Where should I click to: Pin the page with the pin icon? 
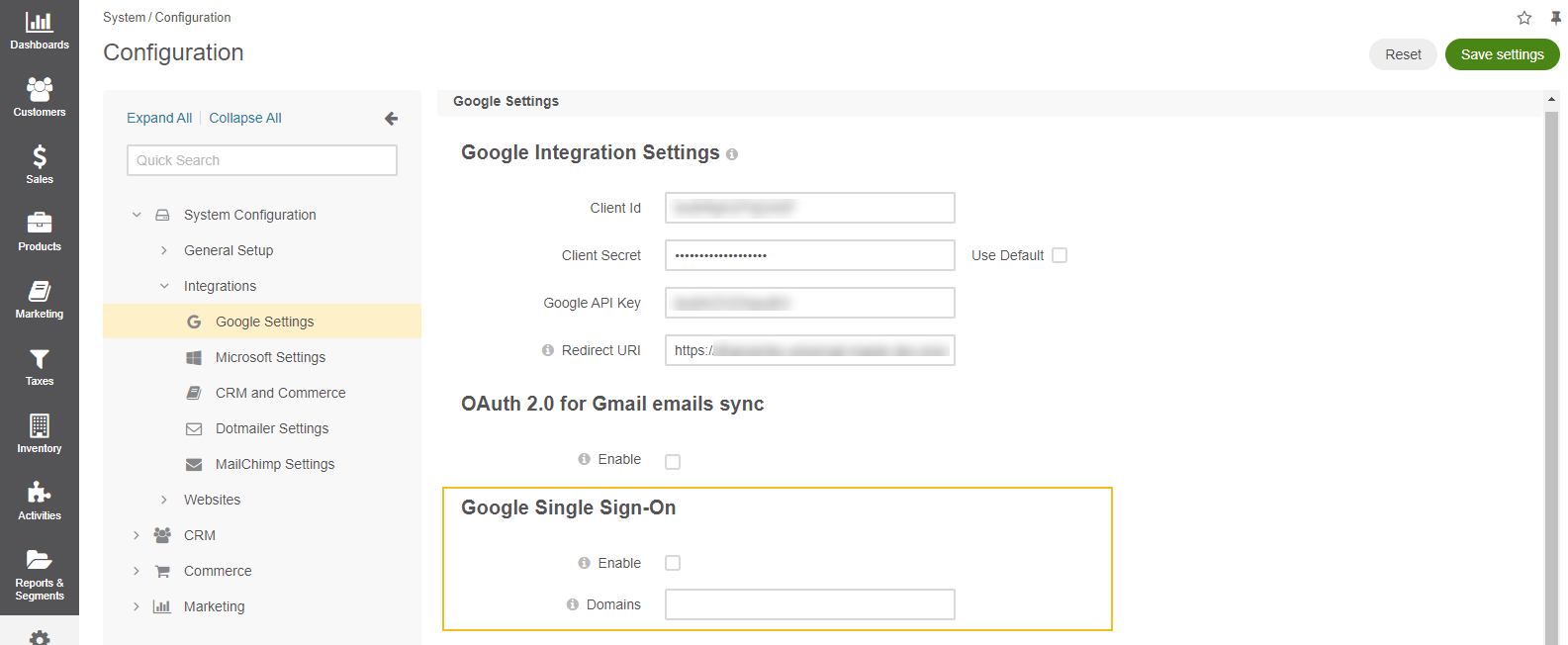(x=1556, y=18)
